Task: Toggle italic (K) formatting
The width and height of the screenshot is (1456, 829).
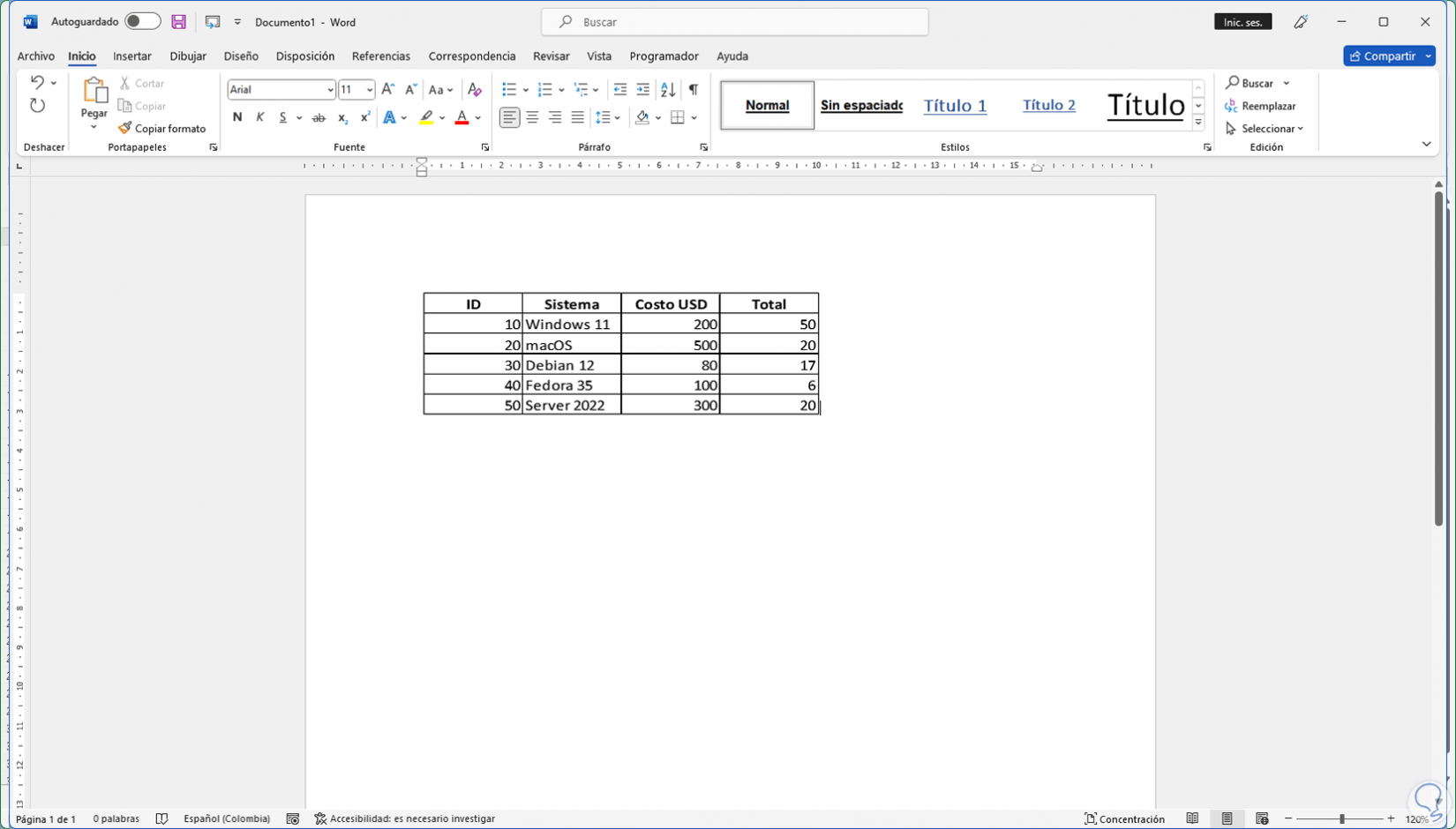Action: (260, 117)
